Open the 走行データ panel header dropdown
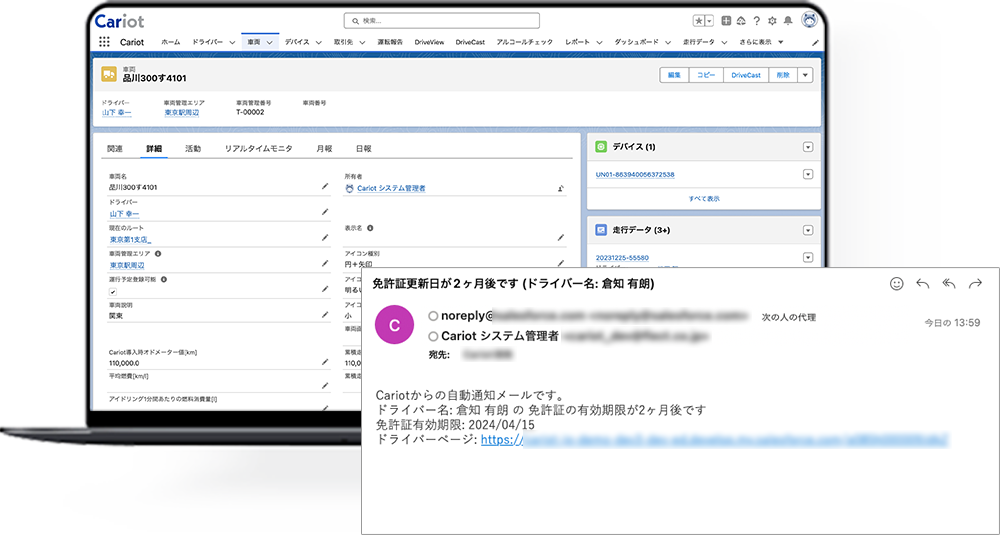 click(x=808, y=230)
